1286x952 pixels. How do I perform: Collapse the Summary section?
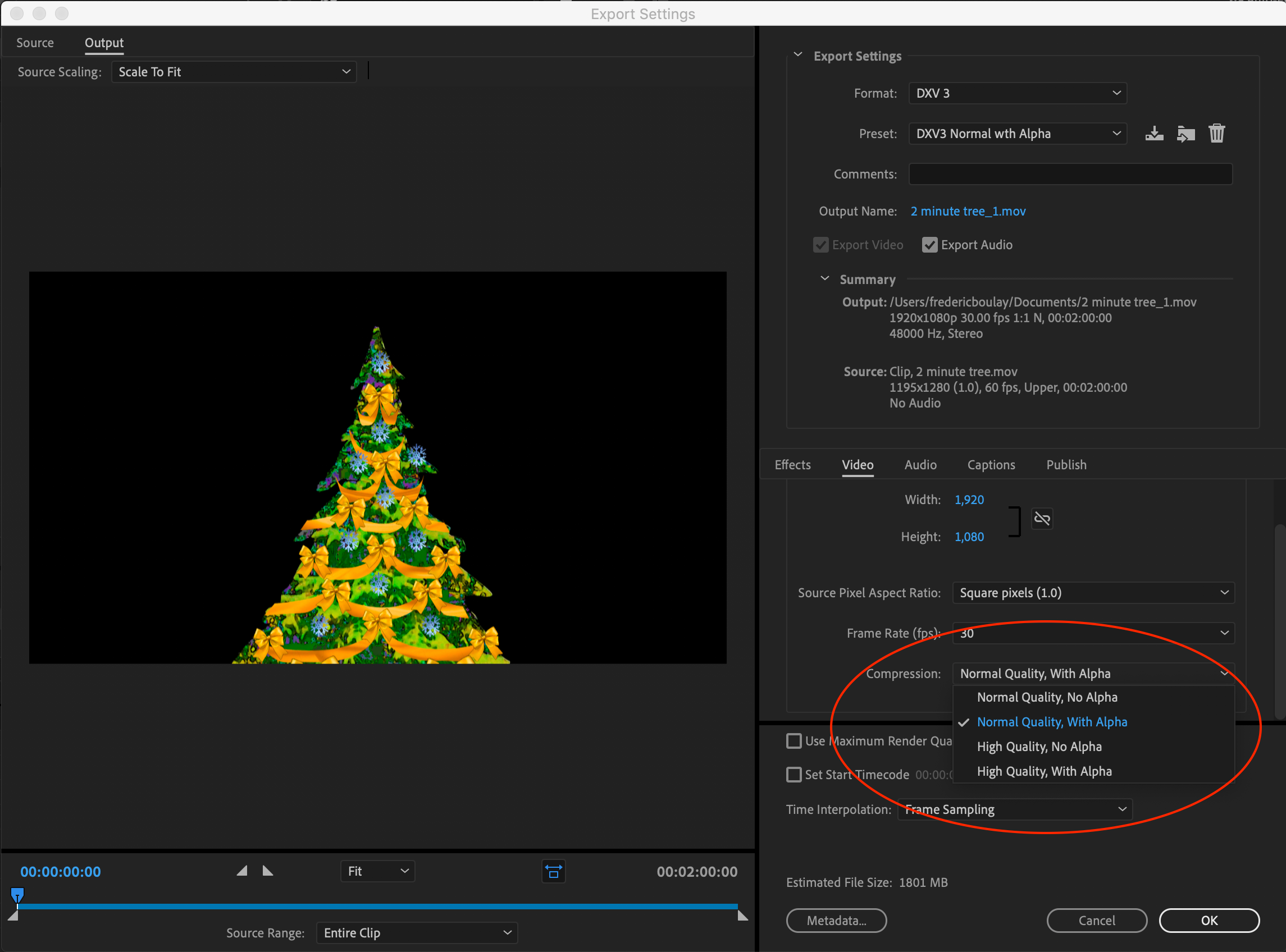pos(825,279)
